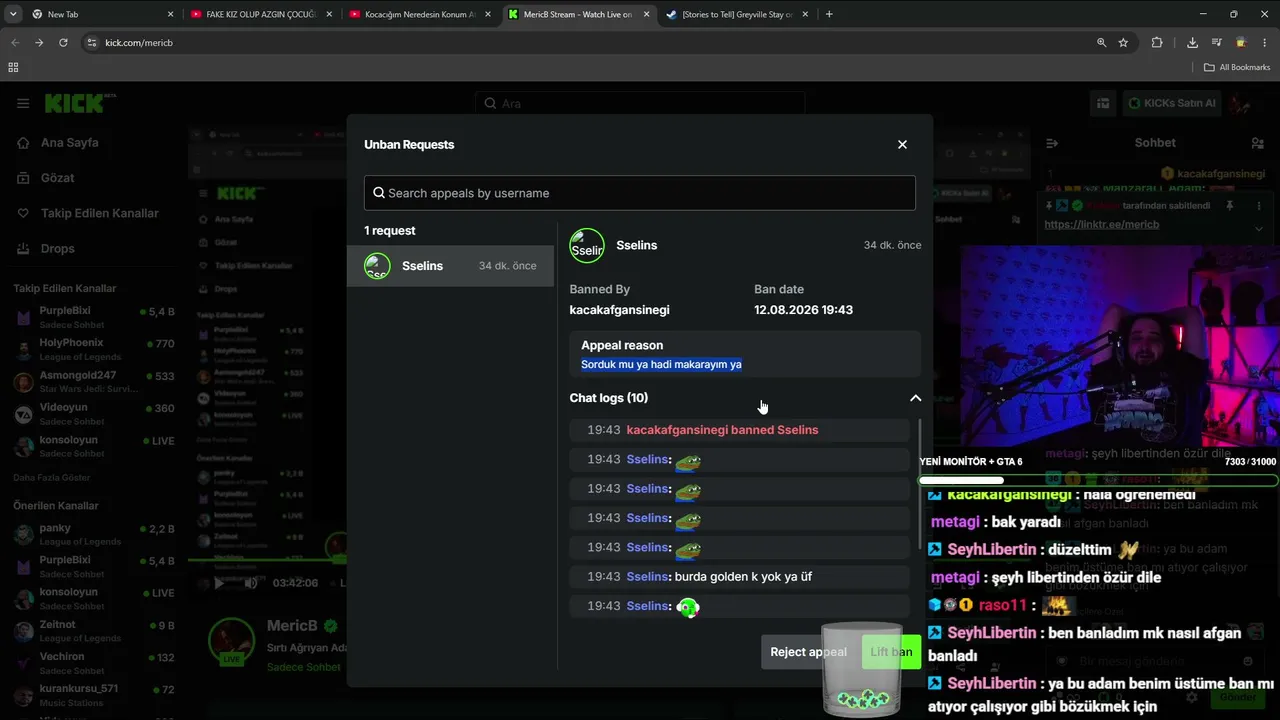Open Sselins avatar in request details

587,246
